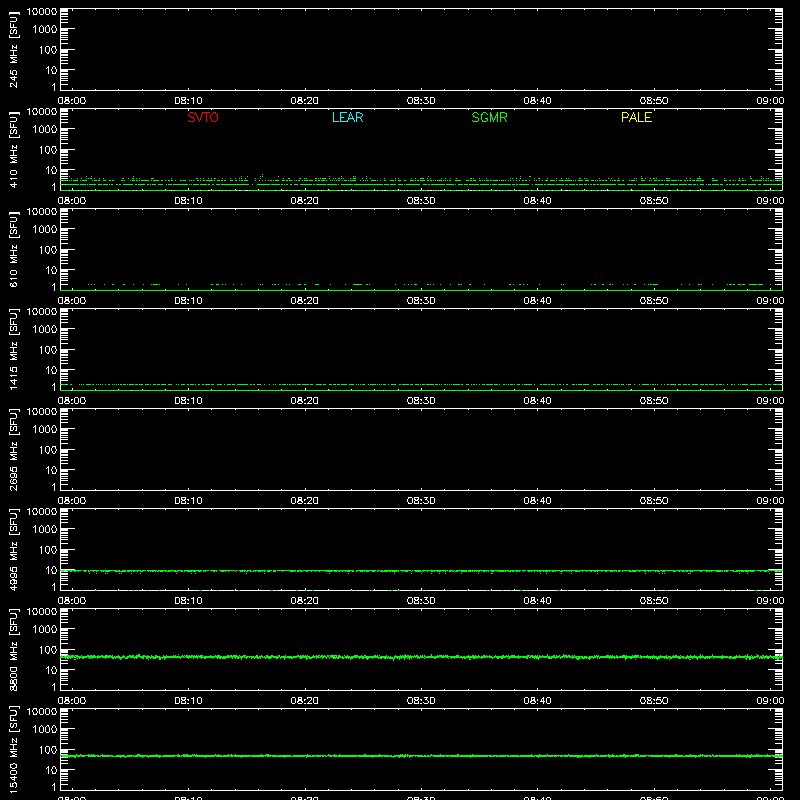Click 08:10 time label under 410 MHz panel
Viewport: 800px width, 800px height.
(x=188, y=201)
